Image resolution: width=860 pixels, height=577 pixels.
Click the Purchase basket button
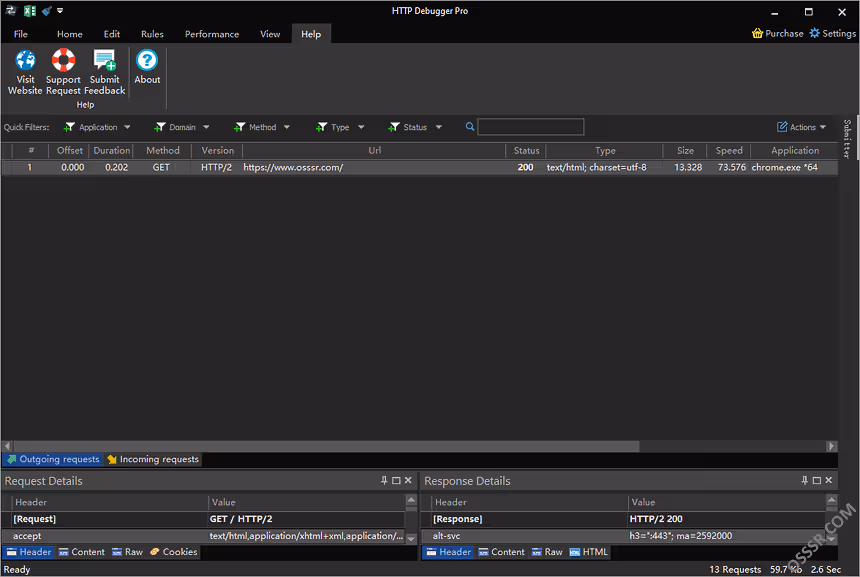coord(777,33)
